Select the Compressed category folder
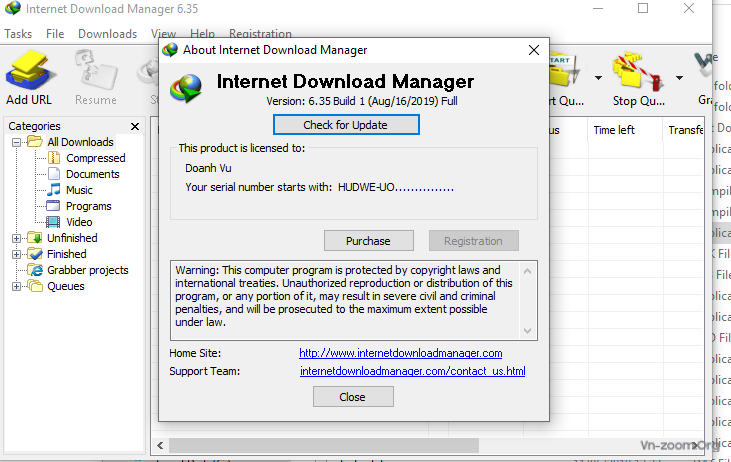The image size is (731, 462). point(54,158)
